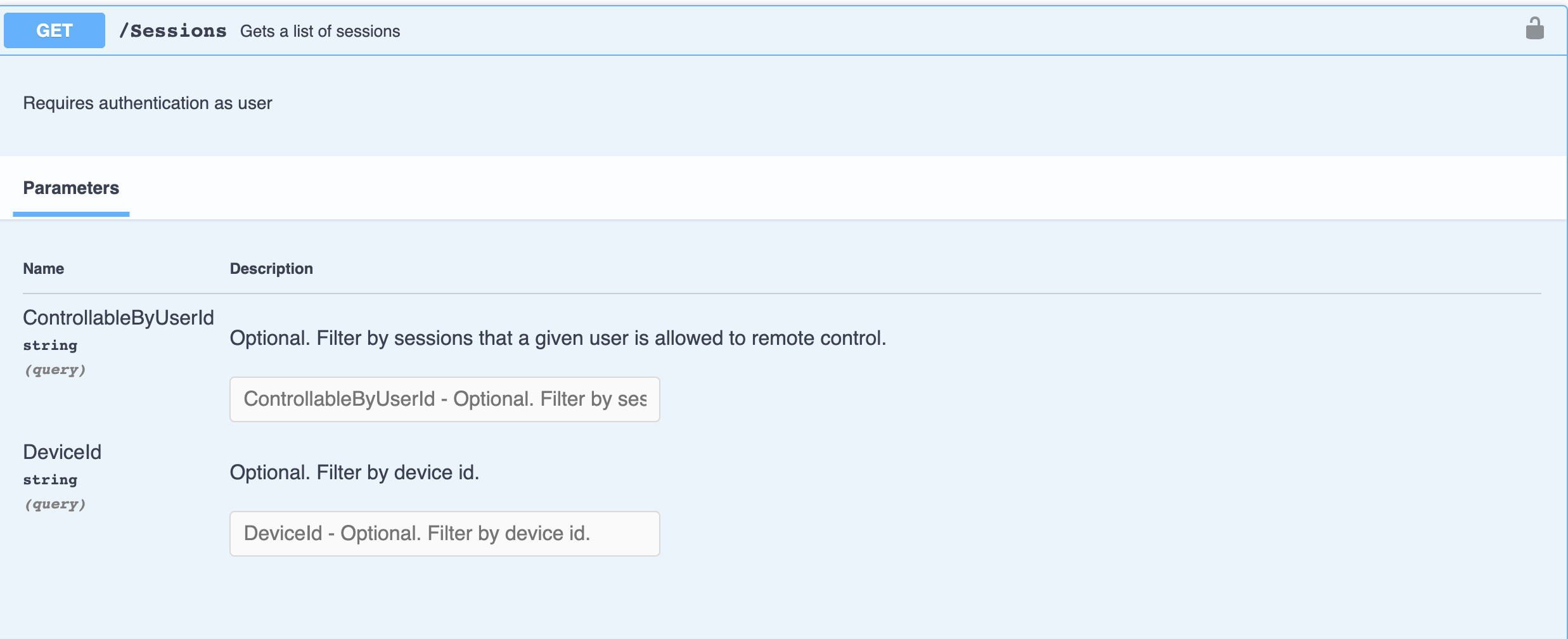This screenshot has height=639, width=1568.
Task: Click the string type label under ControllableByUserId
Action: 50,345
